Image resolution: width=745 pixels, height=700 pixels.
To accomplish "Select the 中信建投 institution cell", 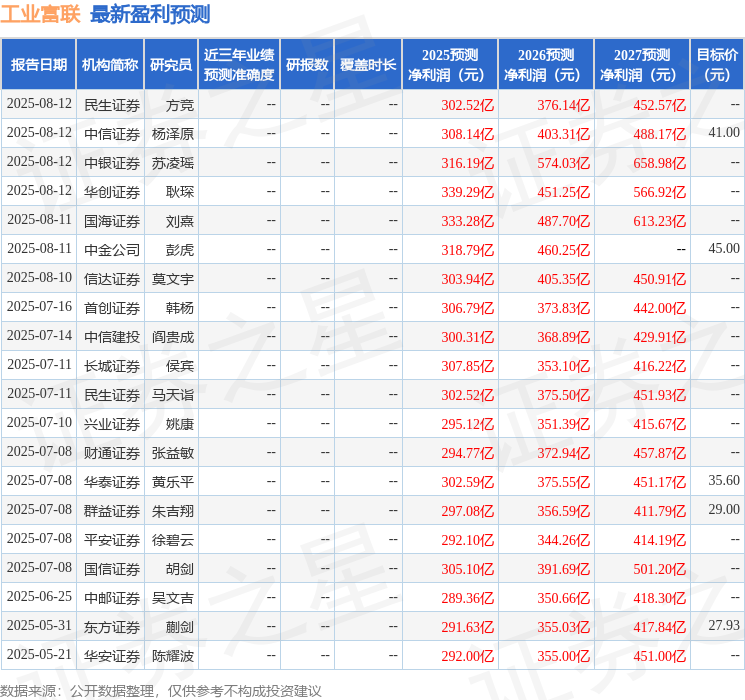I will [112, 337].
